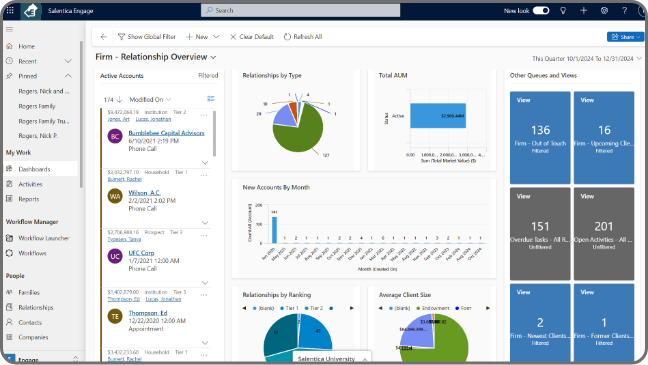
Task: Click the Contacts sidebar icon
Action: [10, 322]
